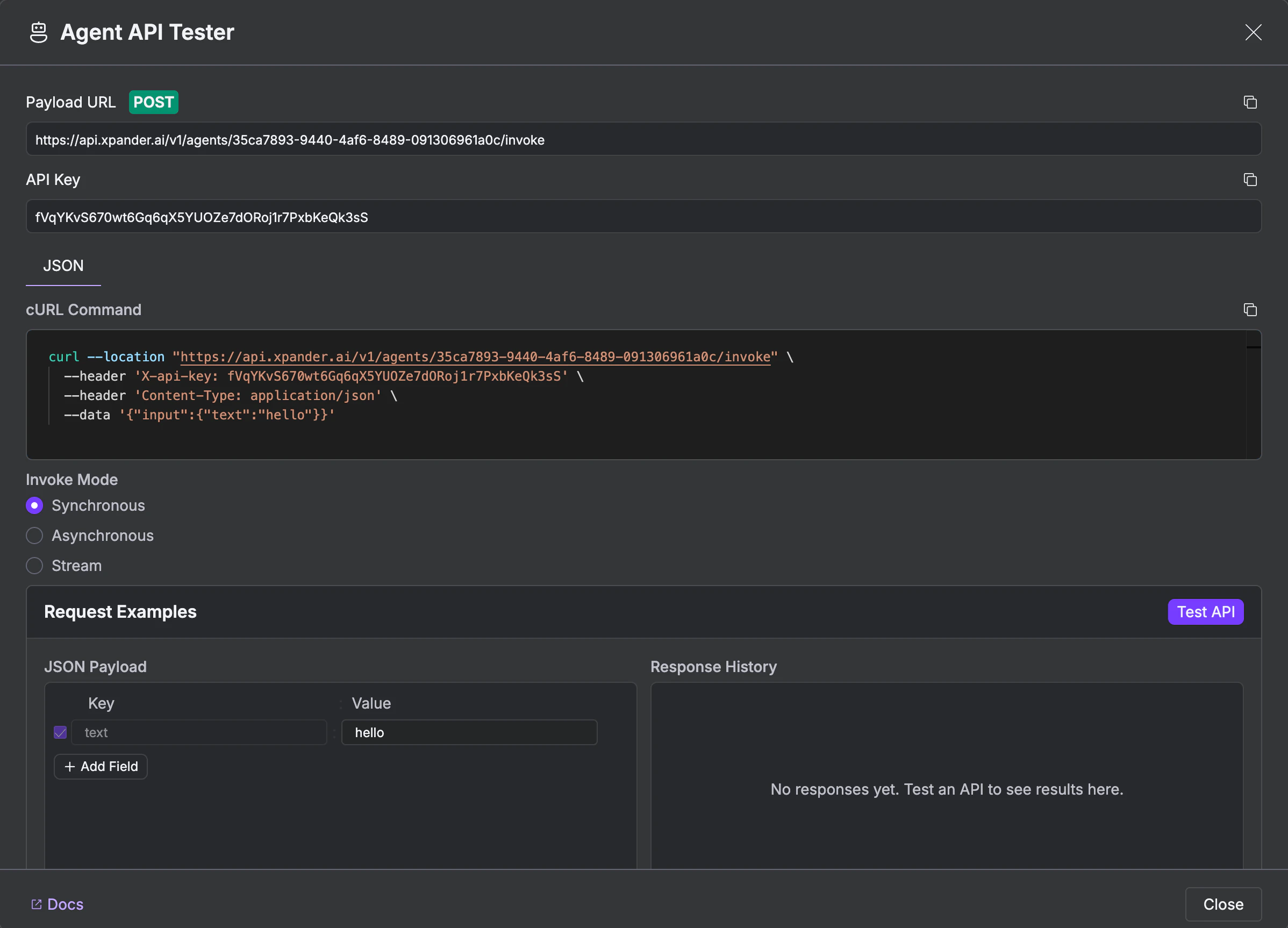Viewport: 1288px width, 928px height.
Task: Open the URL link in the cURL command
Action: pyautogui.click(x=475, y=356)
